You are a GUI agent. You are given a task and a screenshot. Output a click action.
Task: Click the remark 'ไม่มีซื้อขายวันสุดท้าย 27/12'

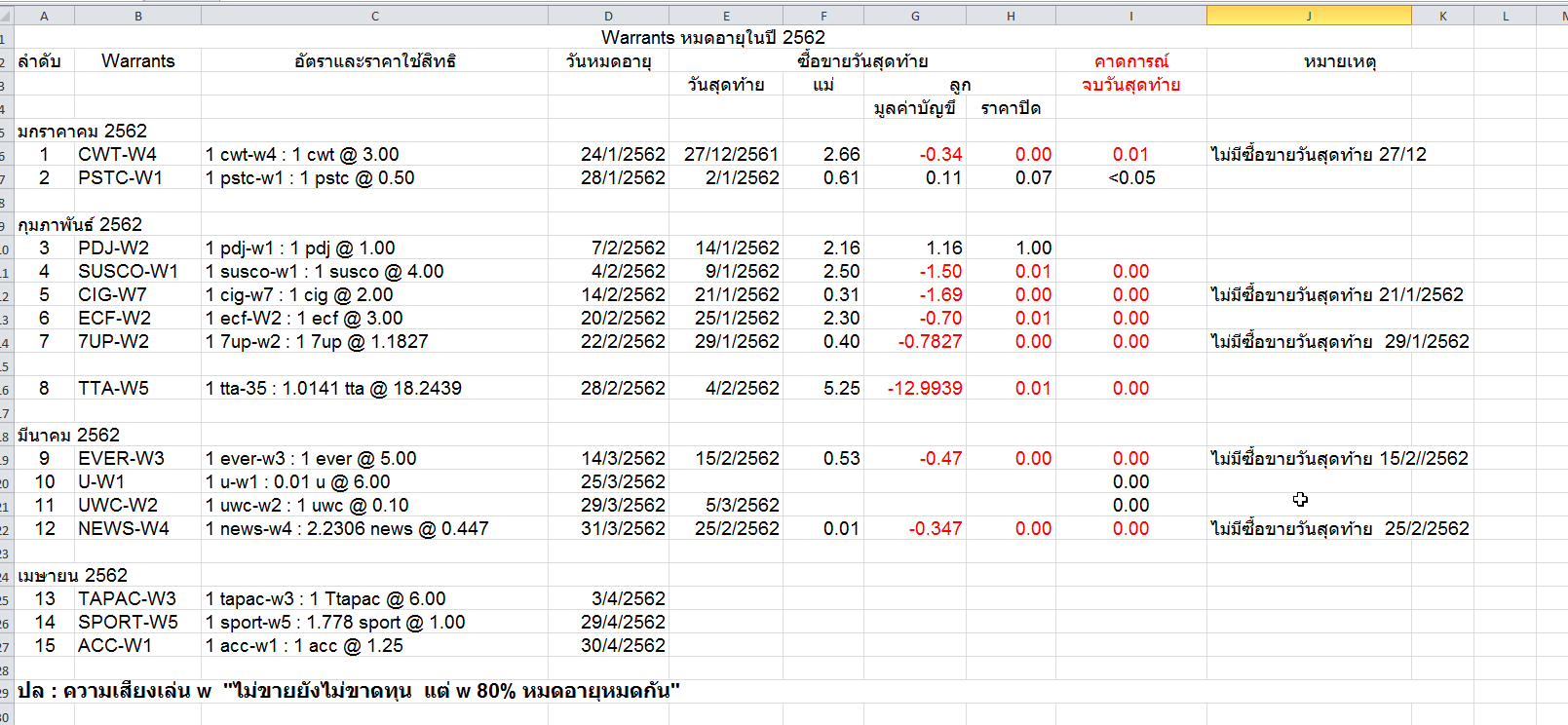pyautogui.click(x=1319, y=154)
